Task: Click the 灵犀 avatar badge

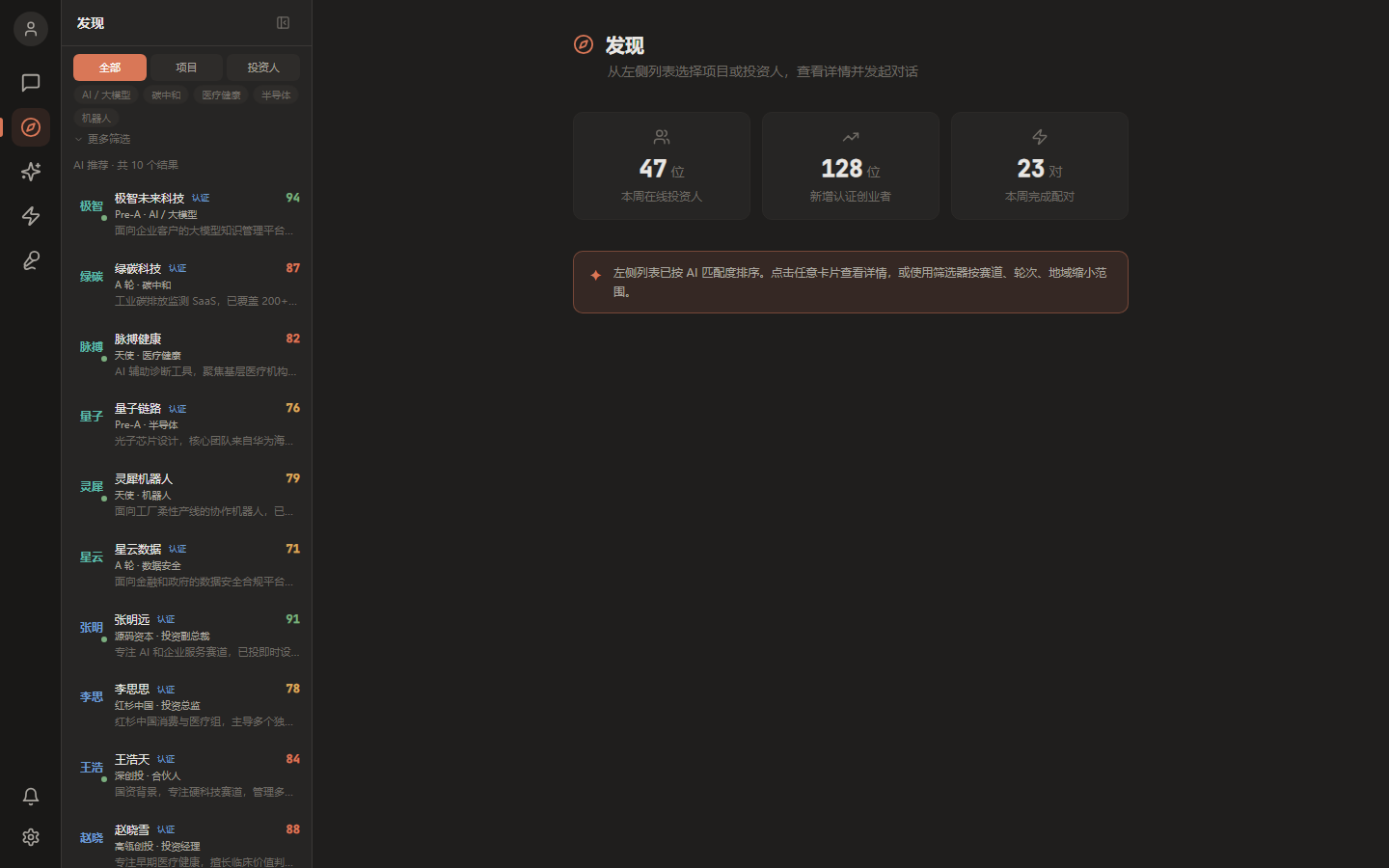Action: coord(92,487)
